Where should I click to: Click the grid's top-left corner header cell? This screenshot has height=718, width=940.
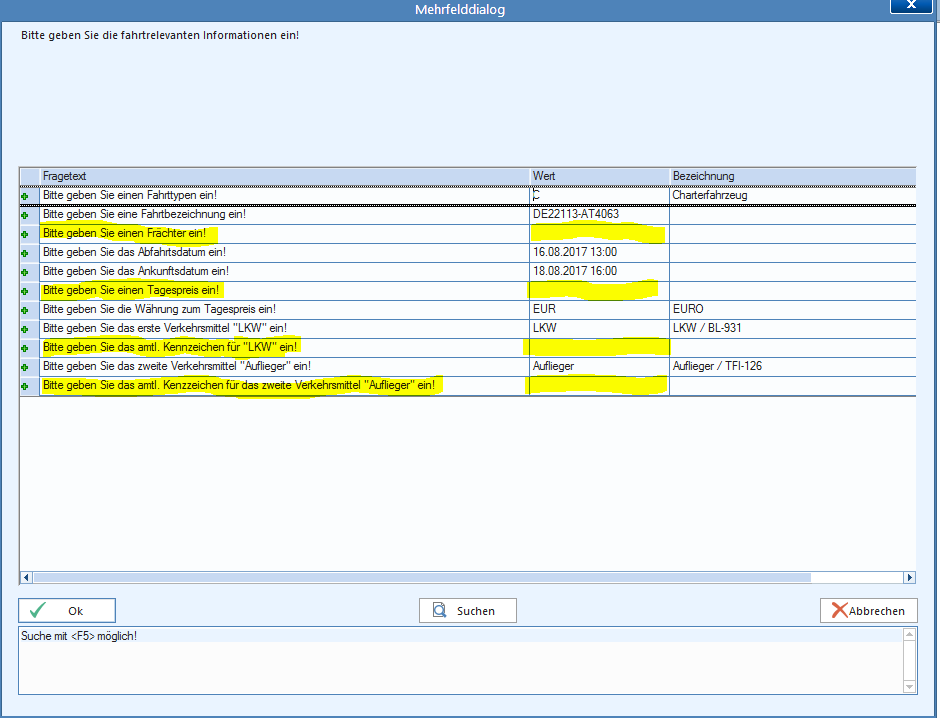click(29, 176)
